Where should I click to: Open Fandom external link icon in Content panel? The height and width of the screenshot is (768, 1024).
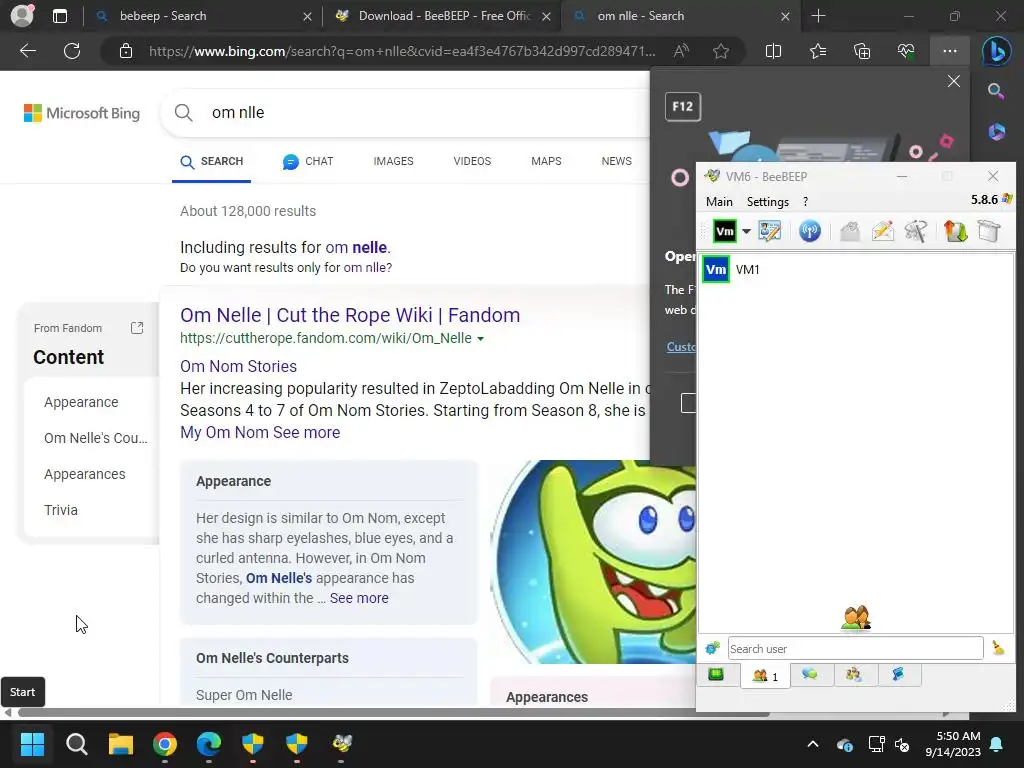pos(137,328)
